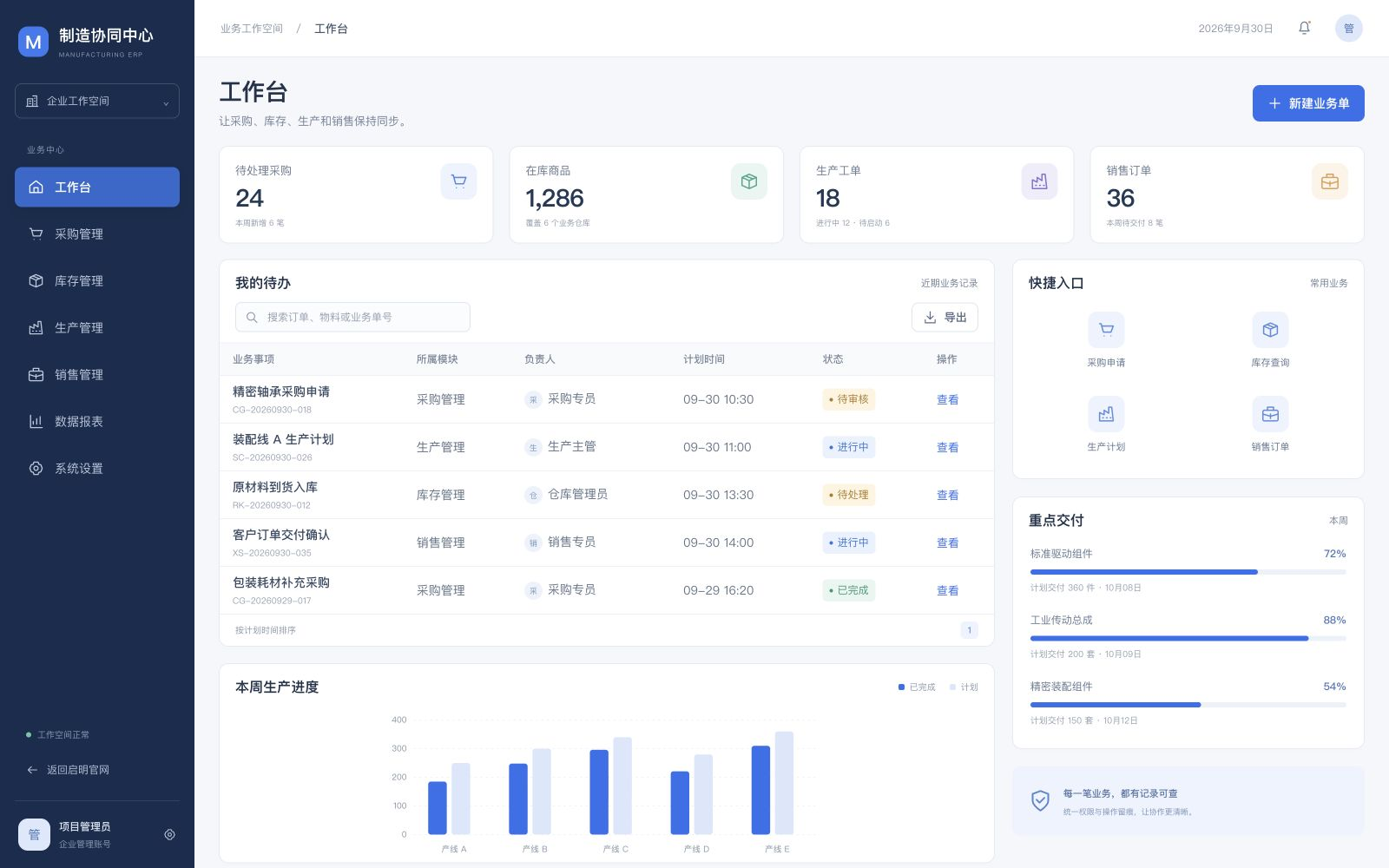This screenshot has width=1389, height=868.
Task: Open 系统设置 in sidebar
Action: 97,468
